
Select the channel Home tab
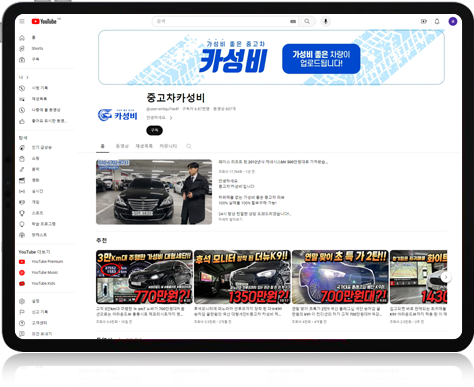pos(103,146)
